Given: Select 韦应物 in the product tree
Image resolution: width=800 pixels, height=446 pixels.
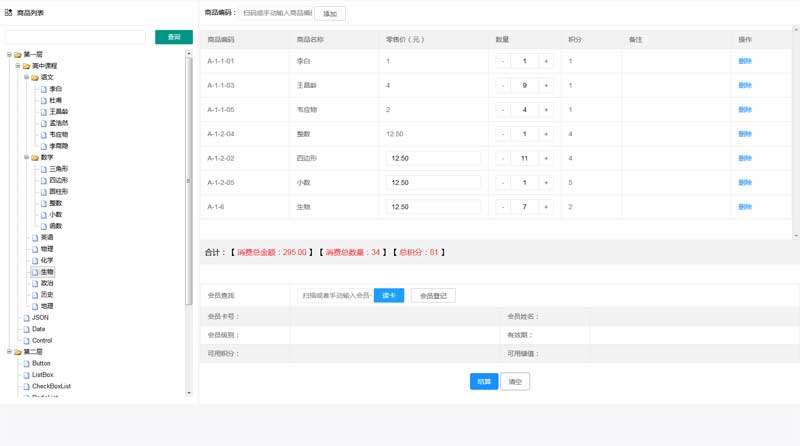Looking at the screenshot, I should point(59,134).
